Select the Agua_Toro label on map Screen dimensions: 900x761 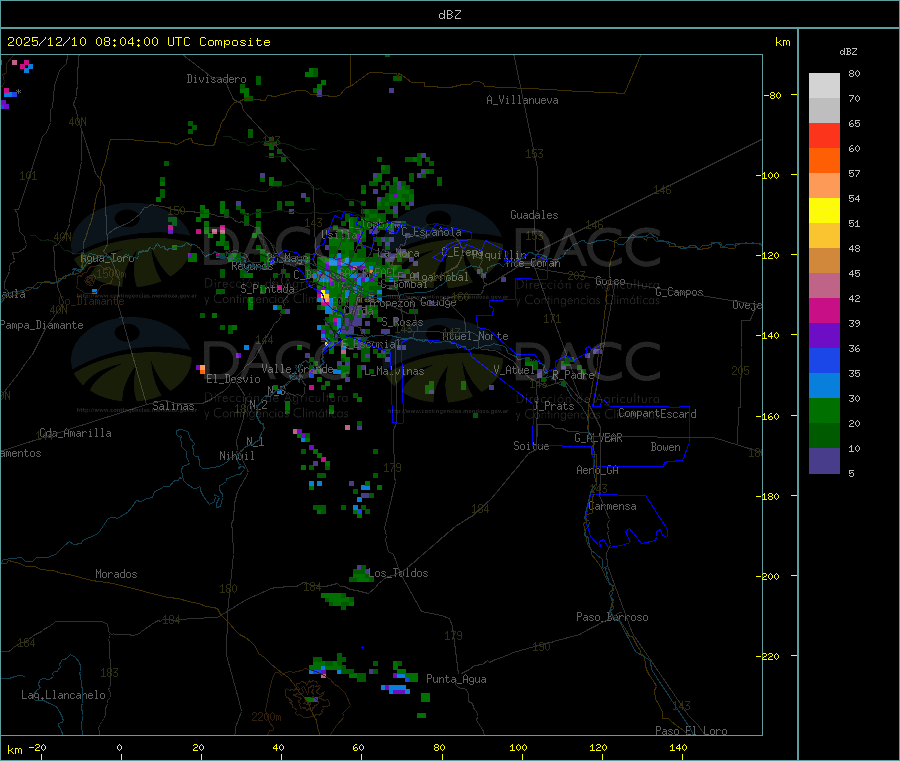point(107,258)
